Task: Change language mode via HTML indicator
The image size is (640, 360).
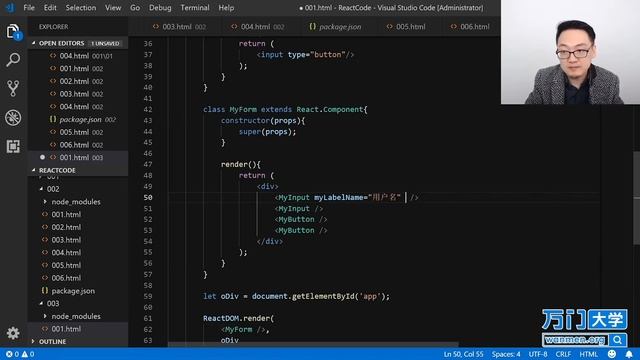Action: click(x=589, y=354)
